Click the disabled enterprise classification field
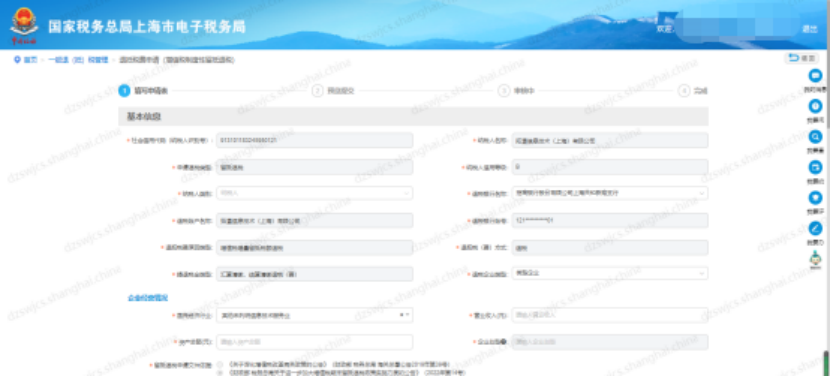831x377 pixels. pos(610,343)
